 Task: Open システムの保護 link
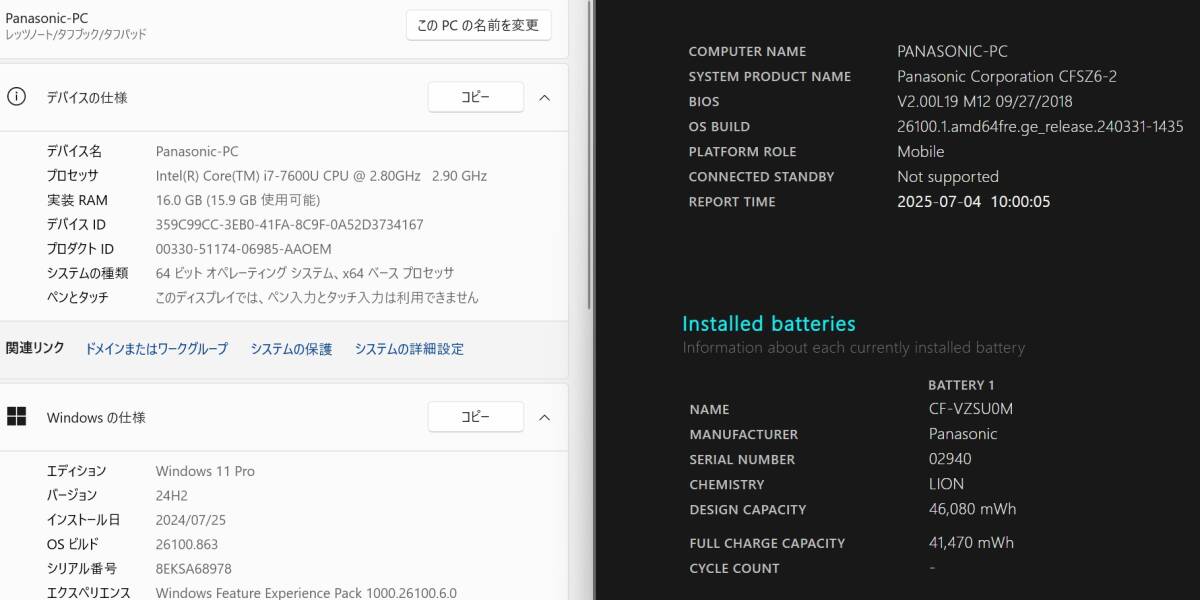click(x=291, y=349)
